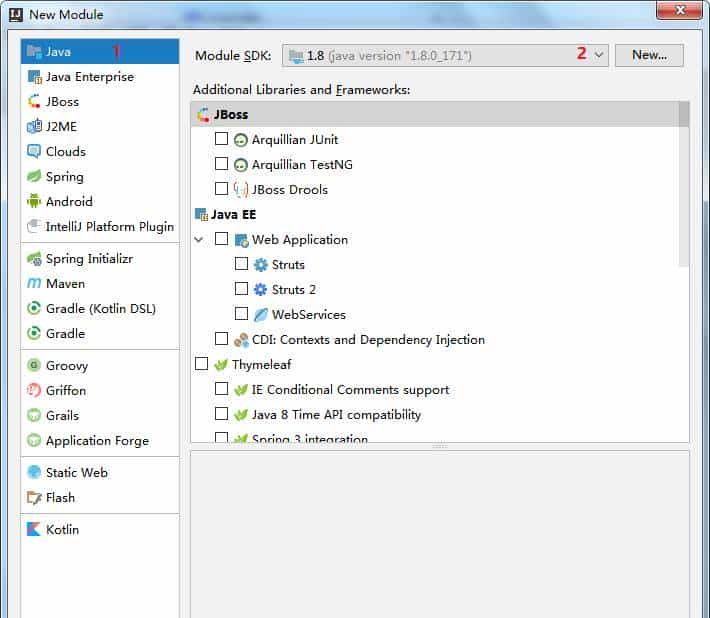Enable the WebServices checkbox
This screenshot has height=618, width=710.
[x=241, y=313]
